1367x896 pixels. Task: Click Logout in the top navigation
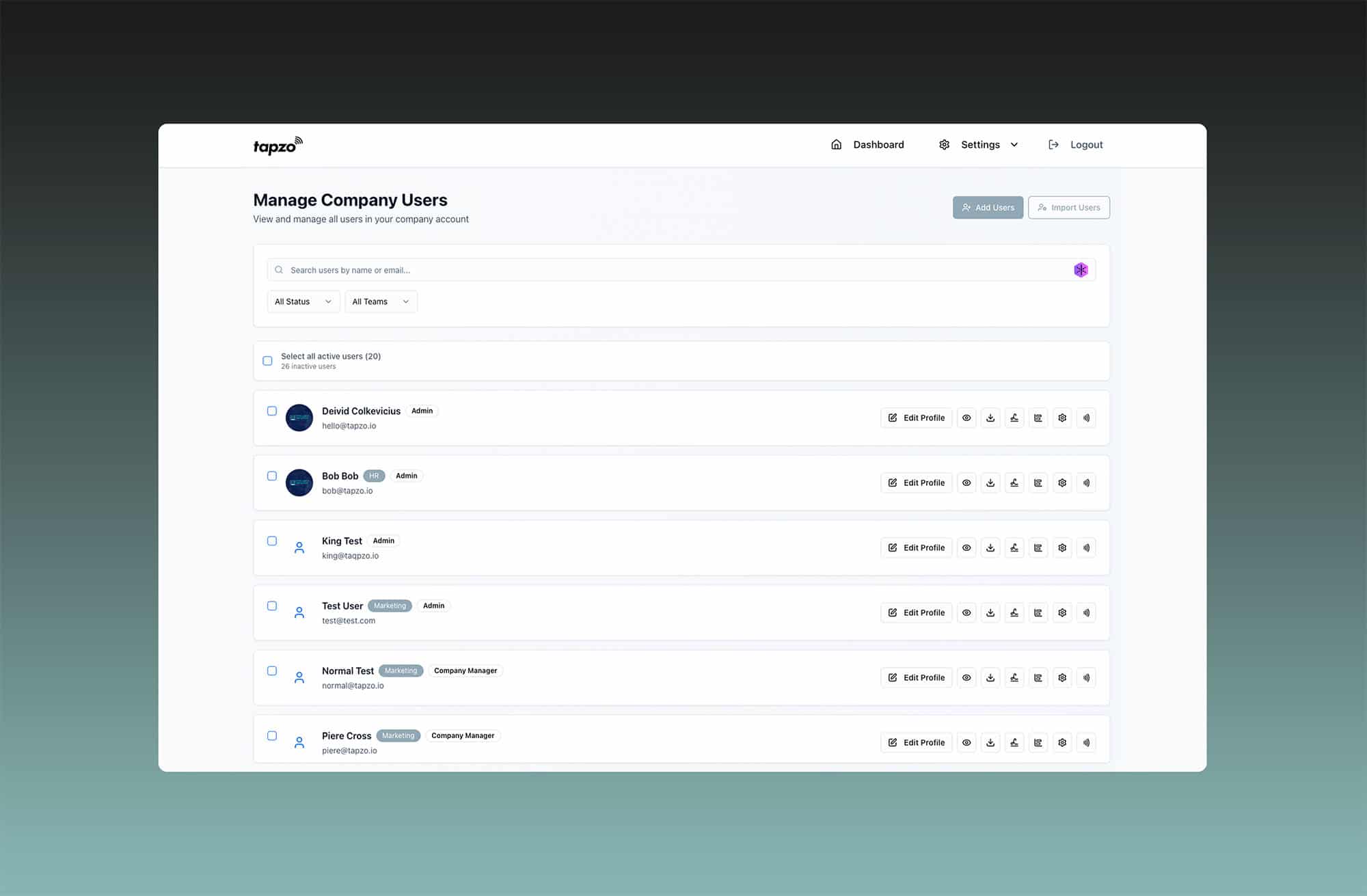tap(1086, 144)
